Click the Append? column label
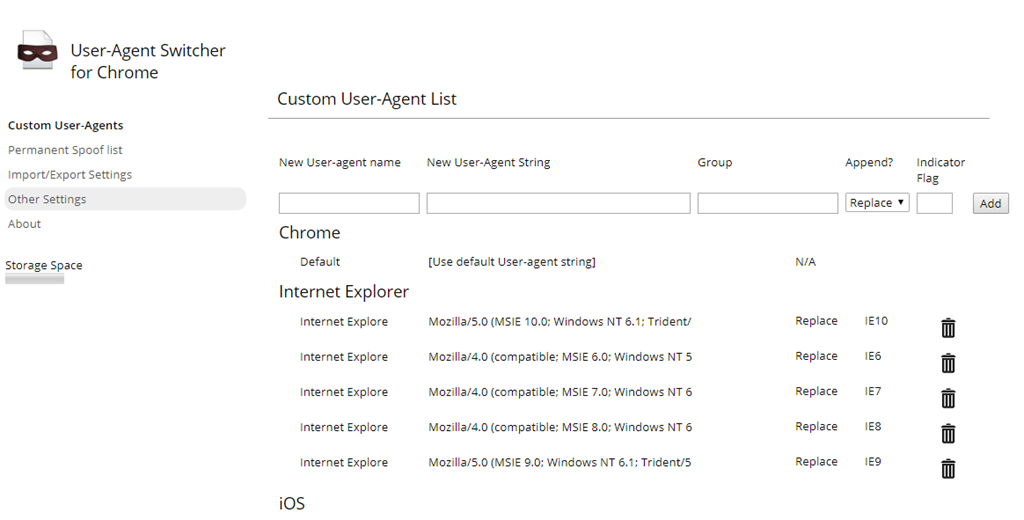The width and height of the screenshot is (1024, 520). [x=869, y=162]
